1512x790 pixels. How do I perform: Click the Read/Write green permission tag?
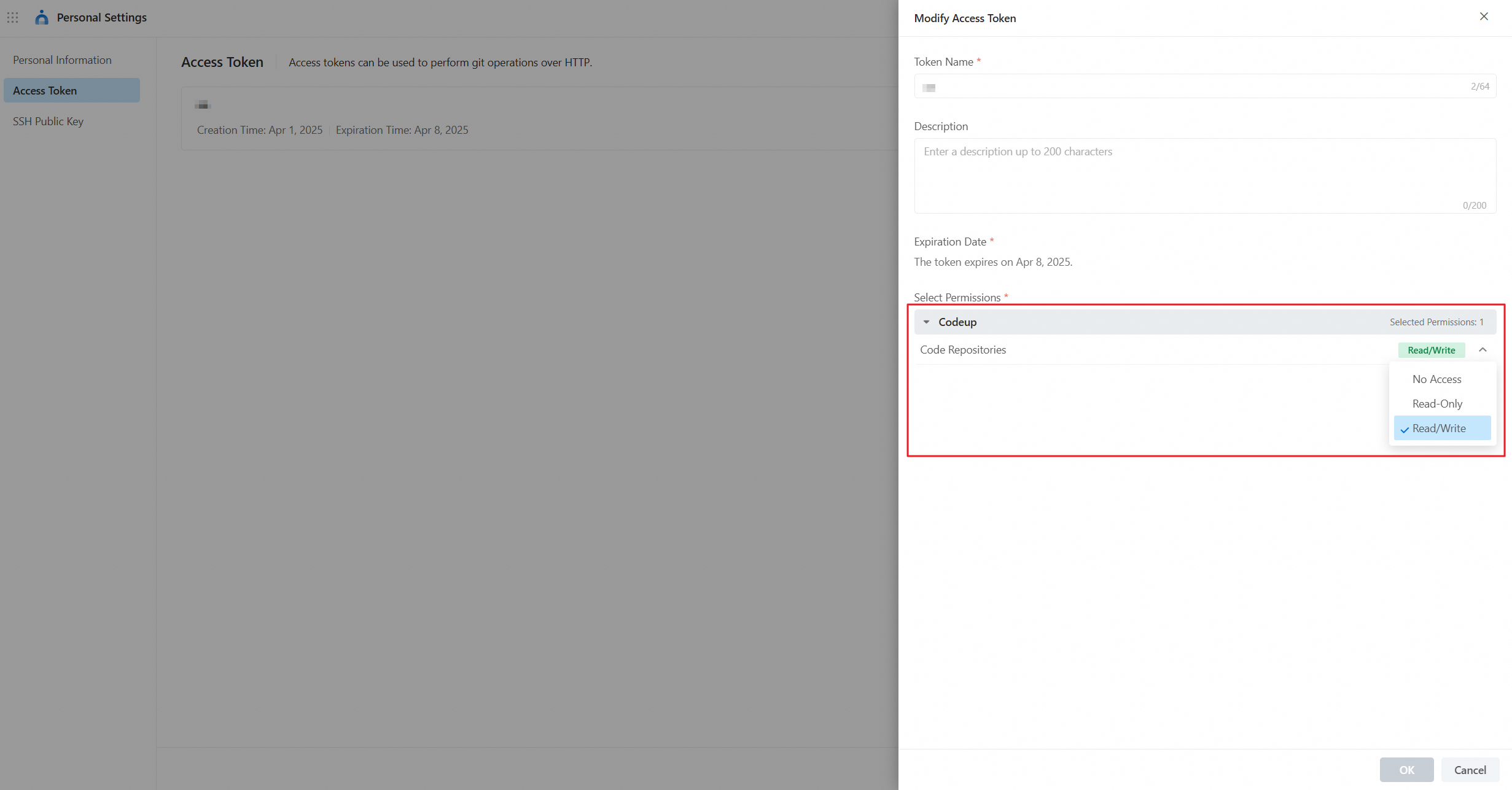[x=1431, y=350]
